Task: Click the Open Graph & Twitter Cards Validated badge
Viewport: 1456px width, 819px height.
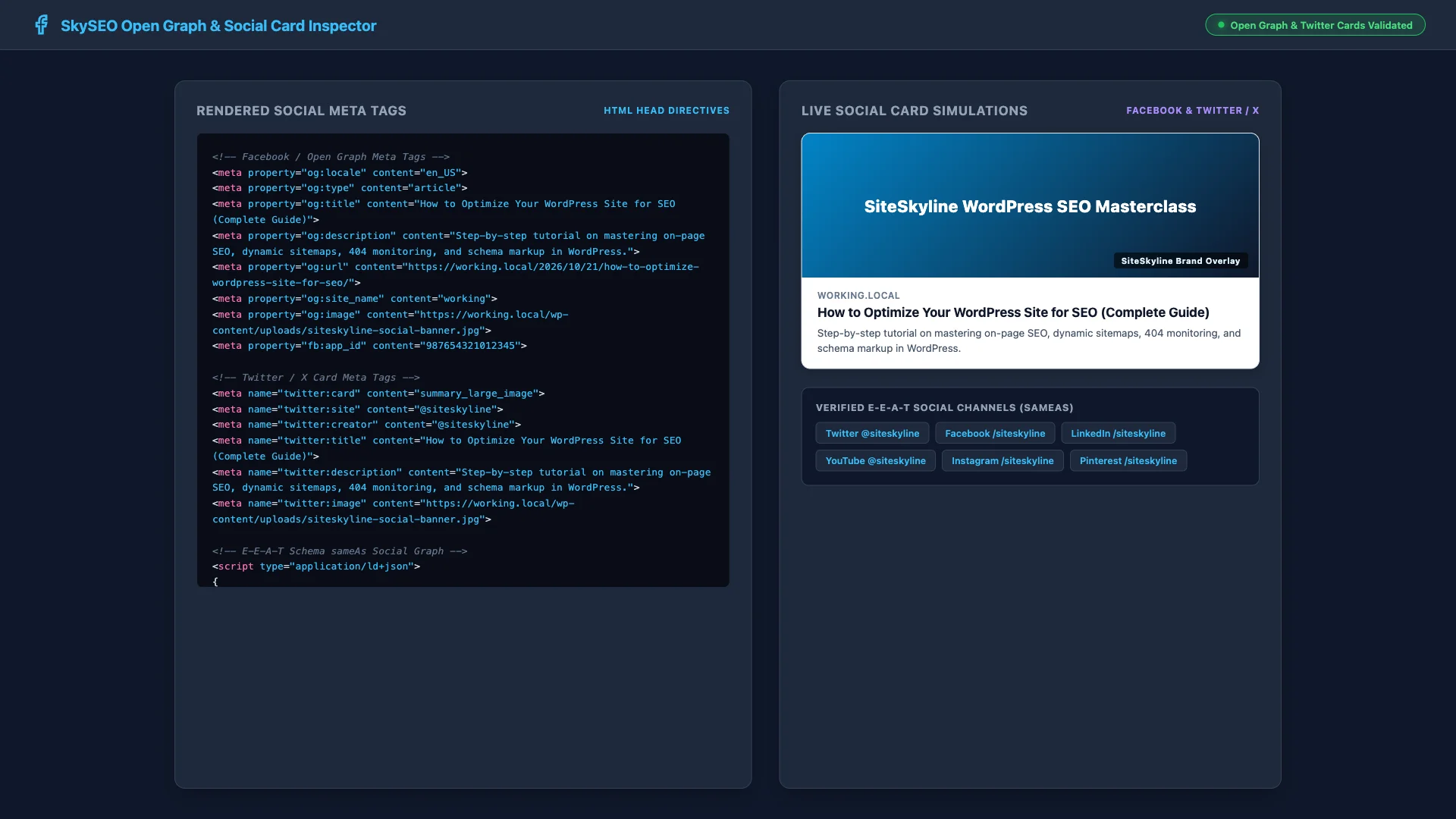Action: [x=1315, y=25]
